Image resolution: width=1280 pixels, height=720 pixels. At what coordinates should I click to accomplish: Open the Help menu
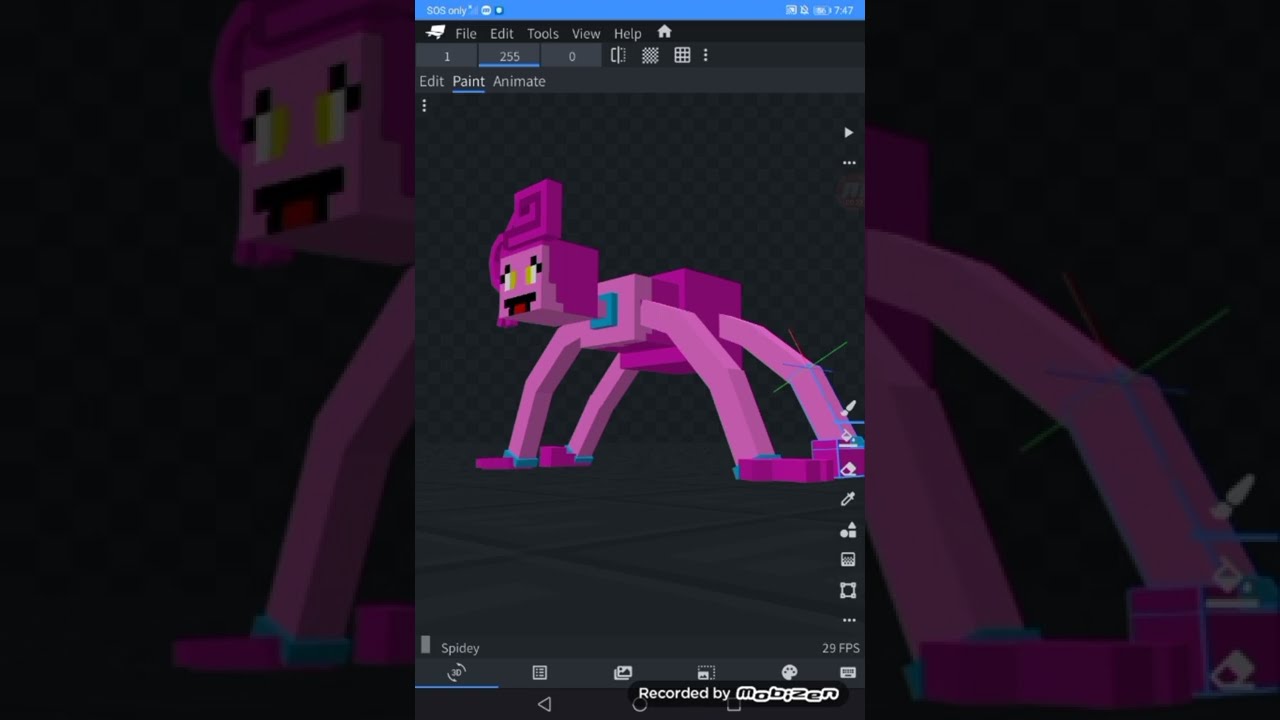(x=627, y=33)
